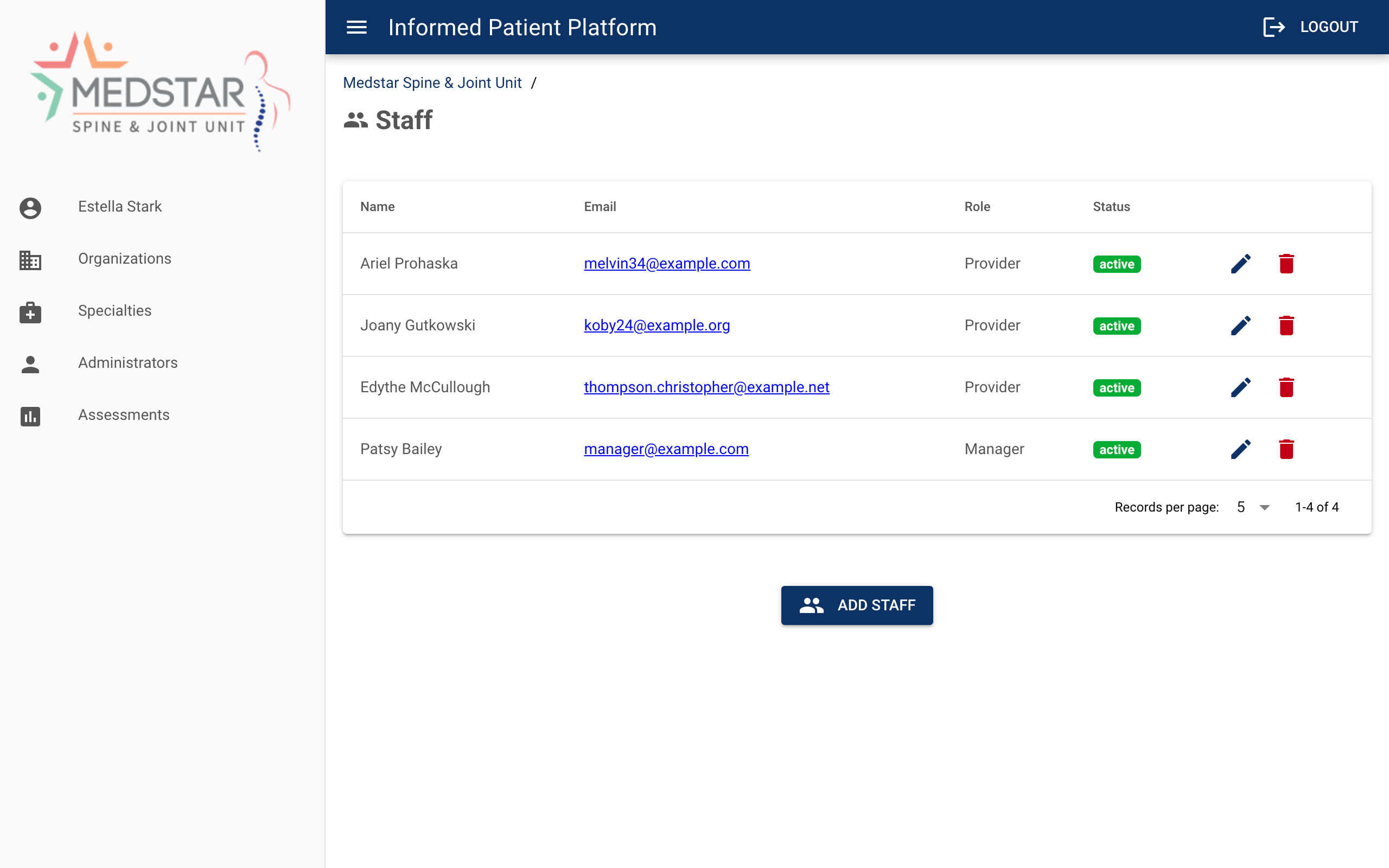The width and height of the screenshot is (1389, 868).
Task: Click the Informed Patient Platform title
Action: [x=523, y=27]
